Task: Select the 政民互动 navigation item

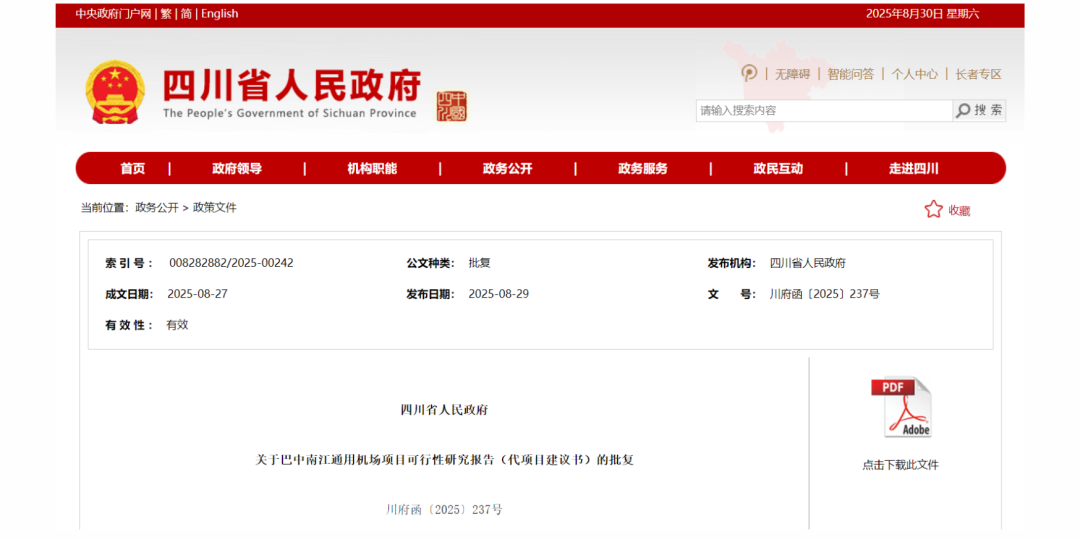Action: (x=778, y=168)
